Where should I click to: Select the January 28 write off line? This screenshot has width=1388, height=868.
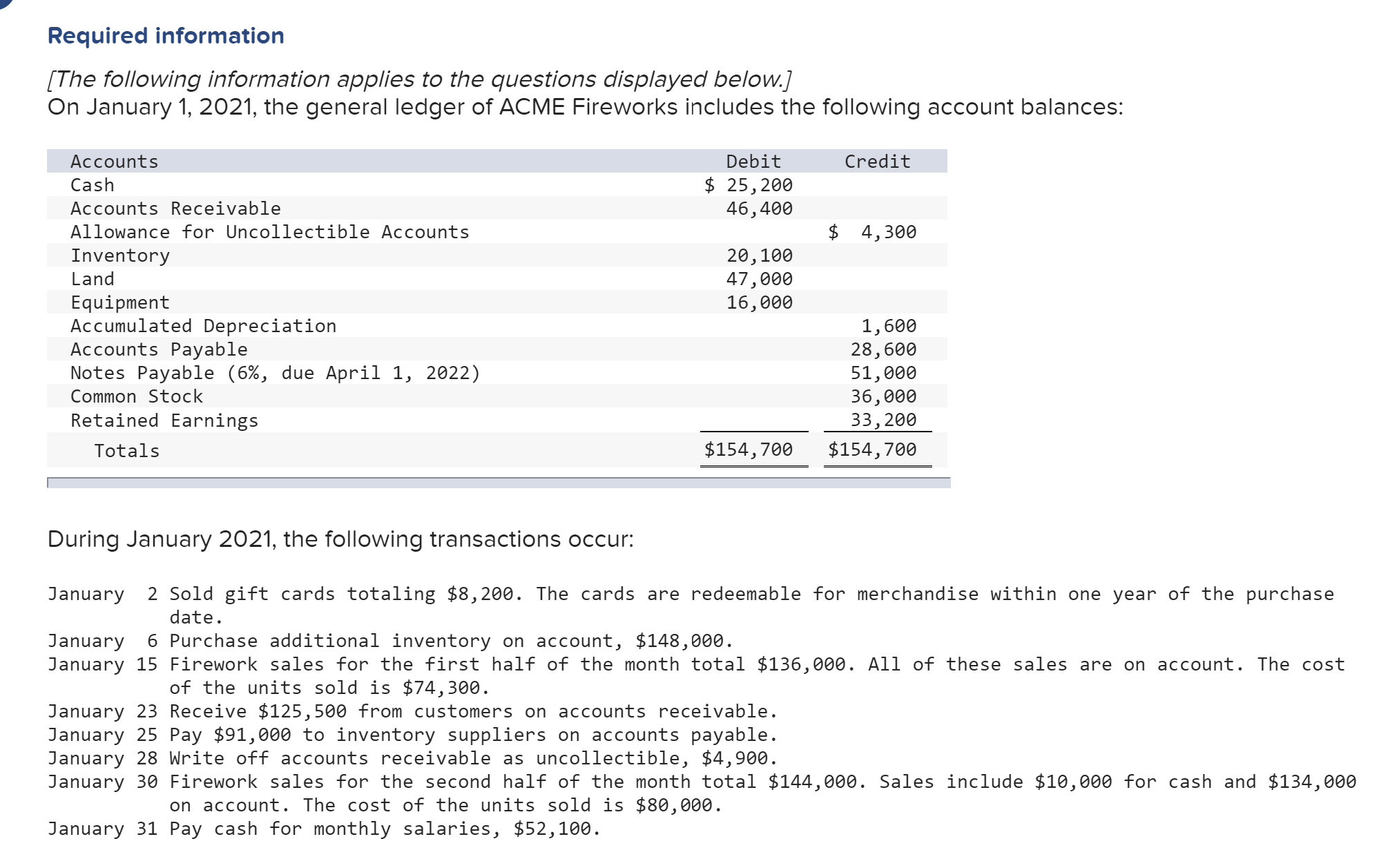pos(412,758)
